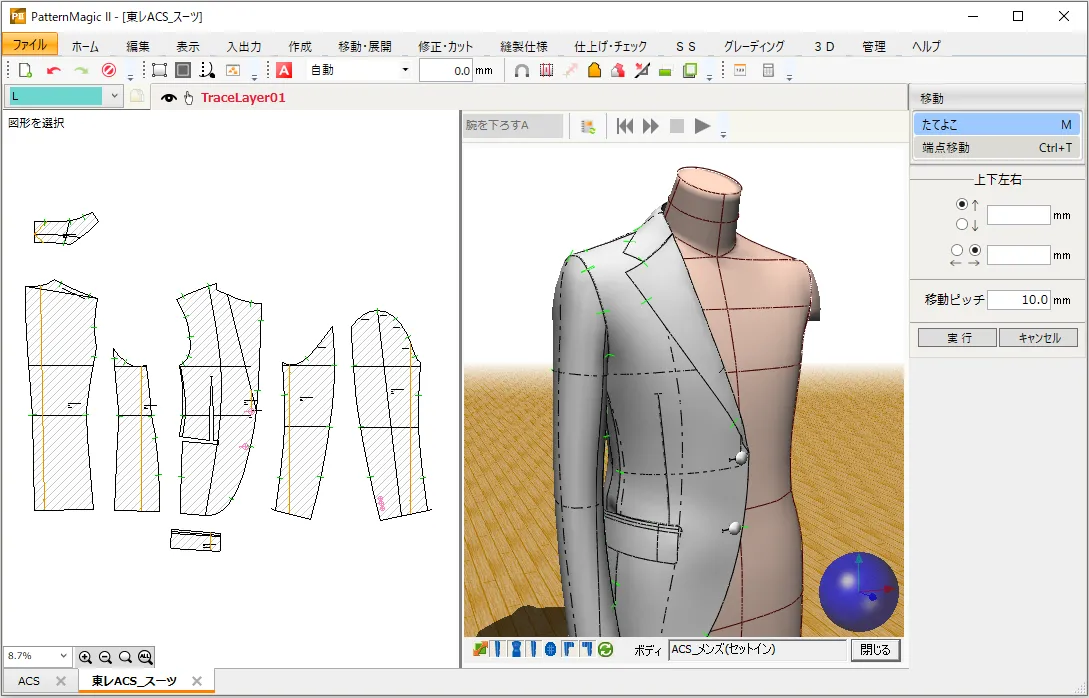This screenshot has height=698, width=1089.
Task: Click the green refresh icon in 3D toolbar
Action: [x=605, y=650]
